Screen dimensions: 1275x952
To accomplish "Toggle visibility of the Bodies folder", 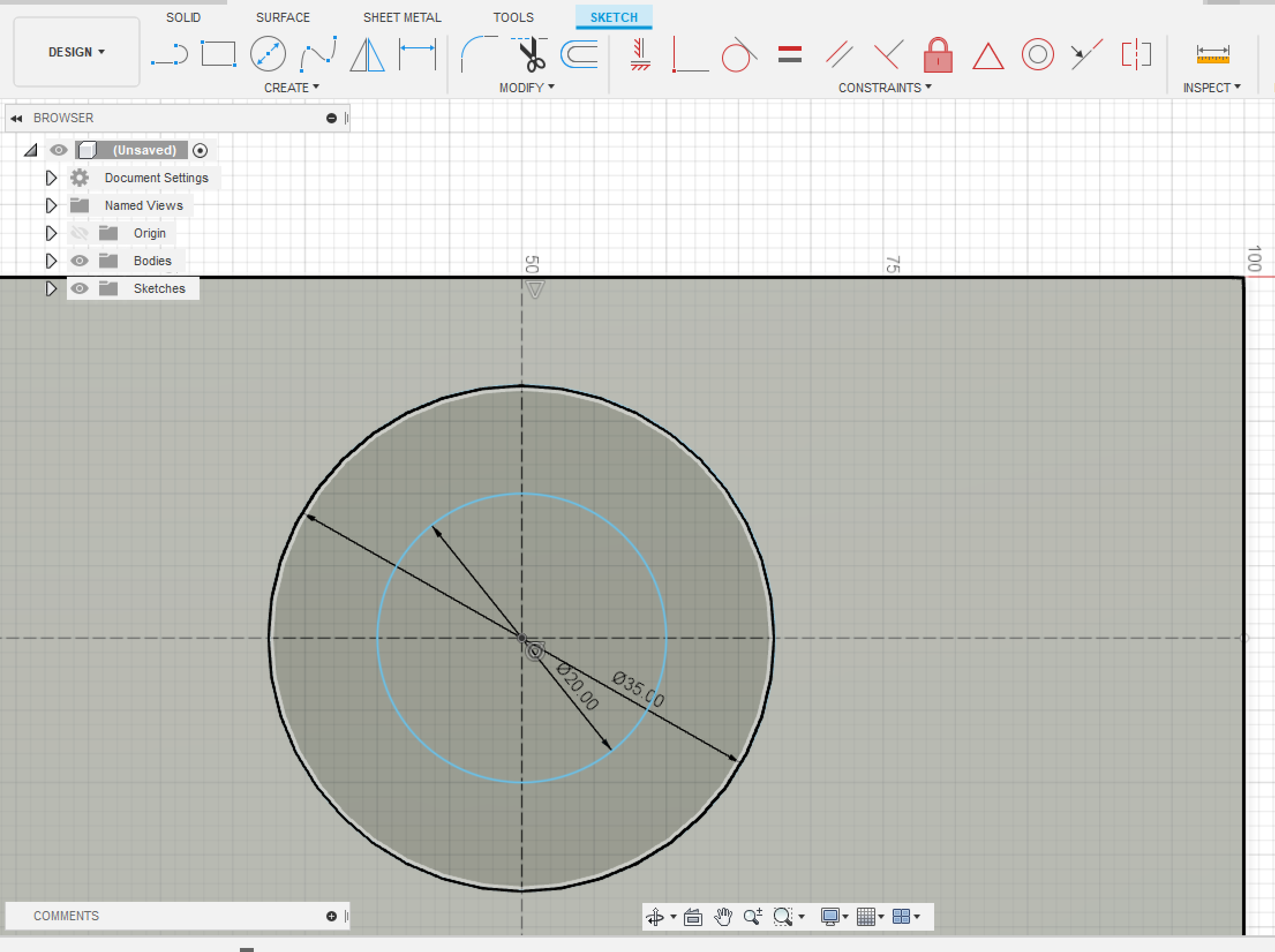I will (x=80, y=261).
